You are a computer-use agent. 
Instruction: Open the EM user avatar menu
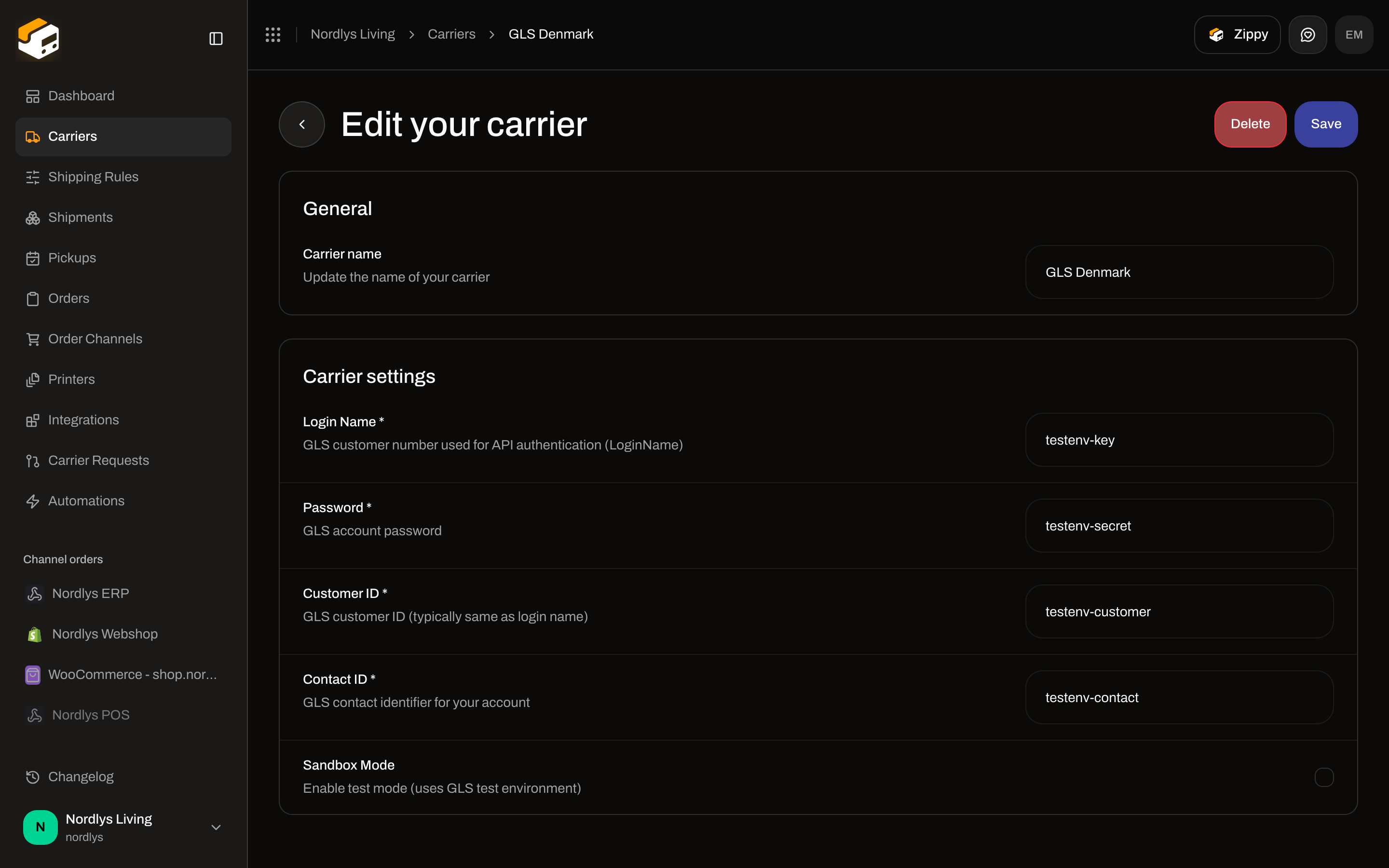click(x=1354, y=34)
